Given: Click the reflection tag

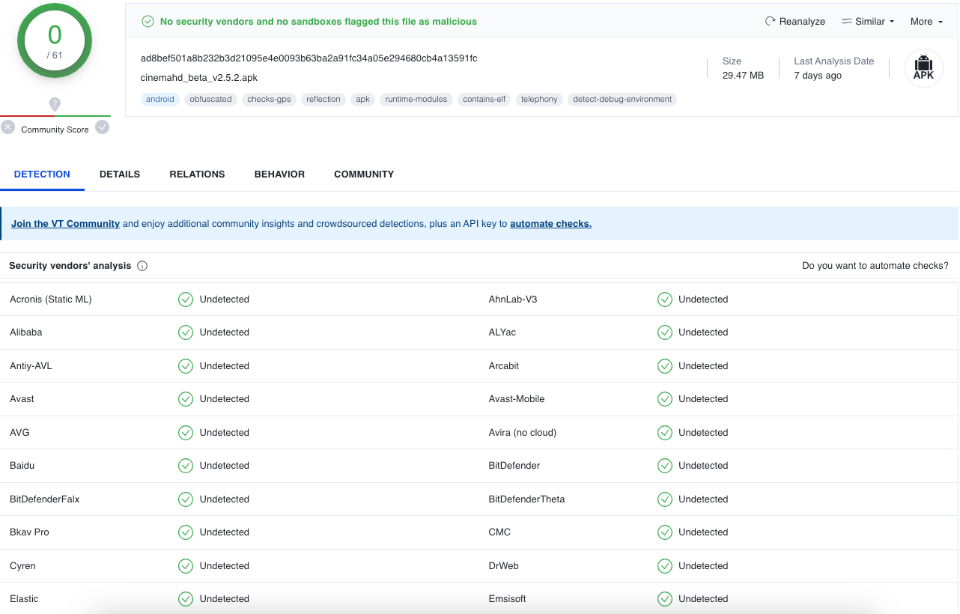Looking at the screenshot, I should coord(323,99).
